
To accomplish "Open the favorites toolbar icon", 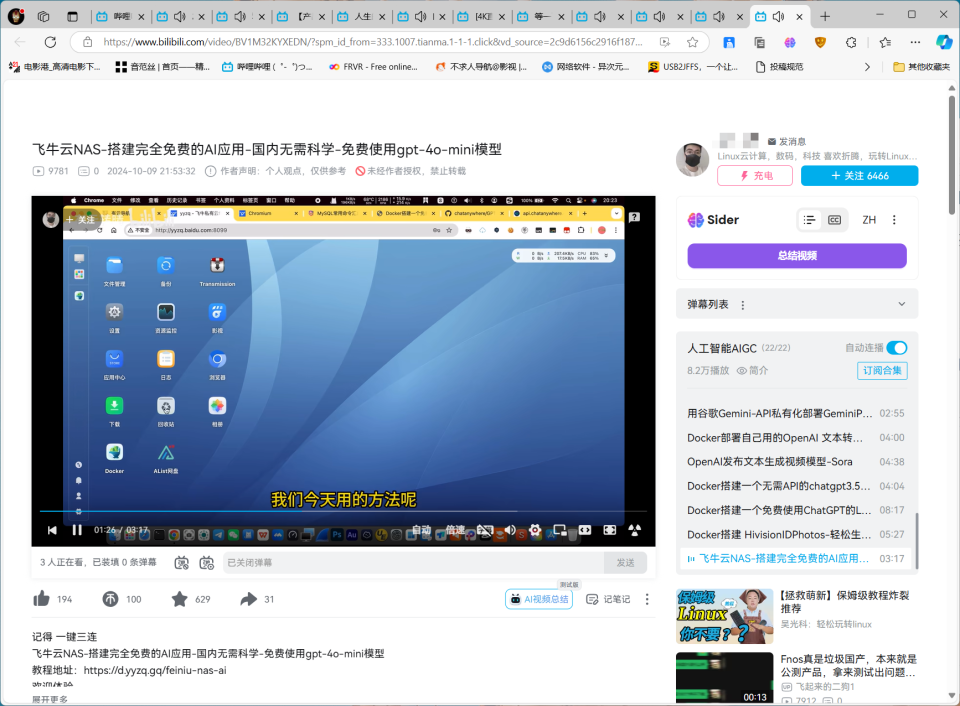I will point(885,42).
